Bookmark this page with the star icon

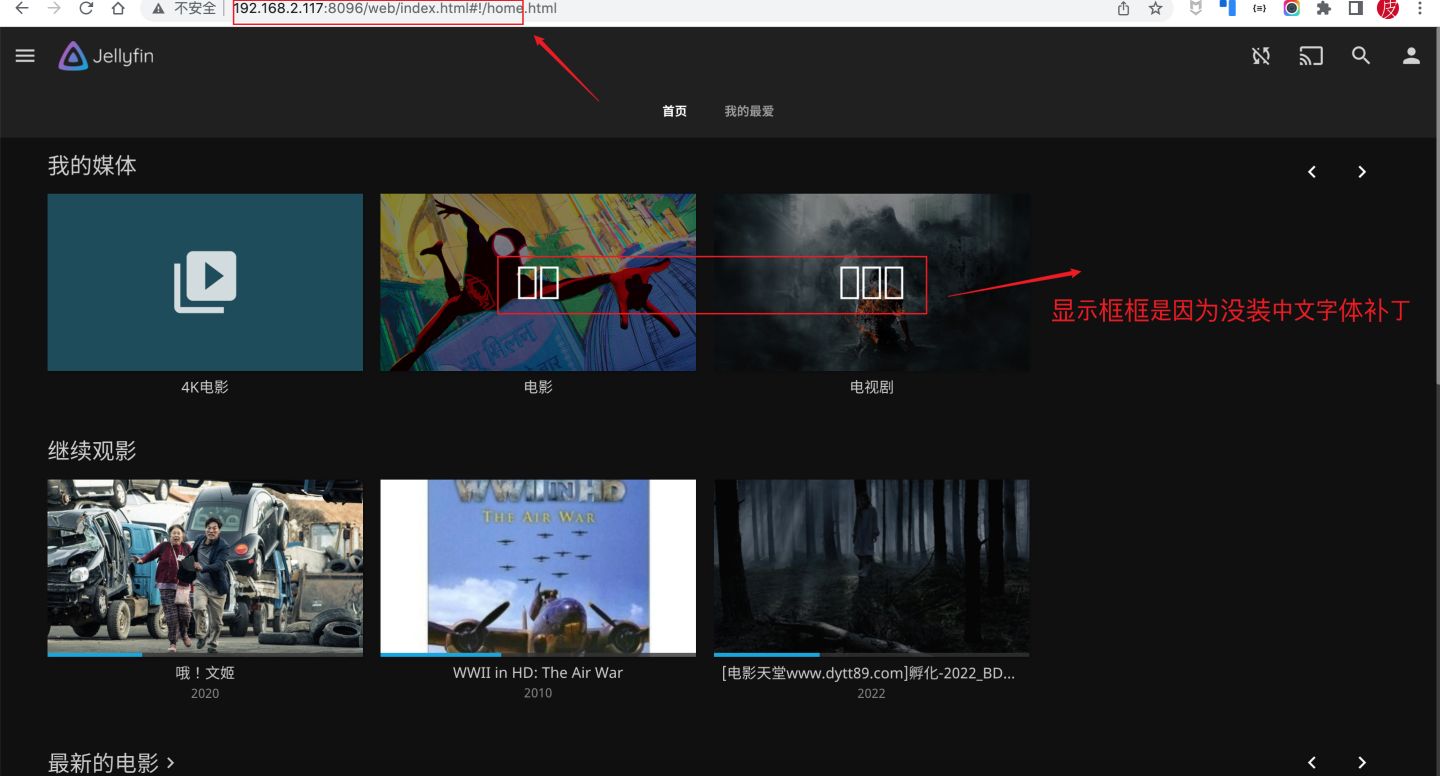click(1156, 8)
